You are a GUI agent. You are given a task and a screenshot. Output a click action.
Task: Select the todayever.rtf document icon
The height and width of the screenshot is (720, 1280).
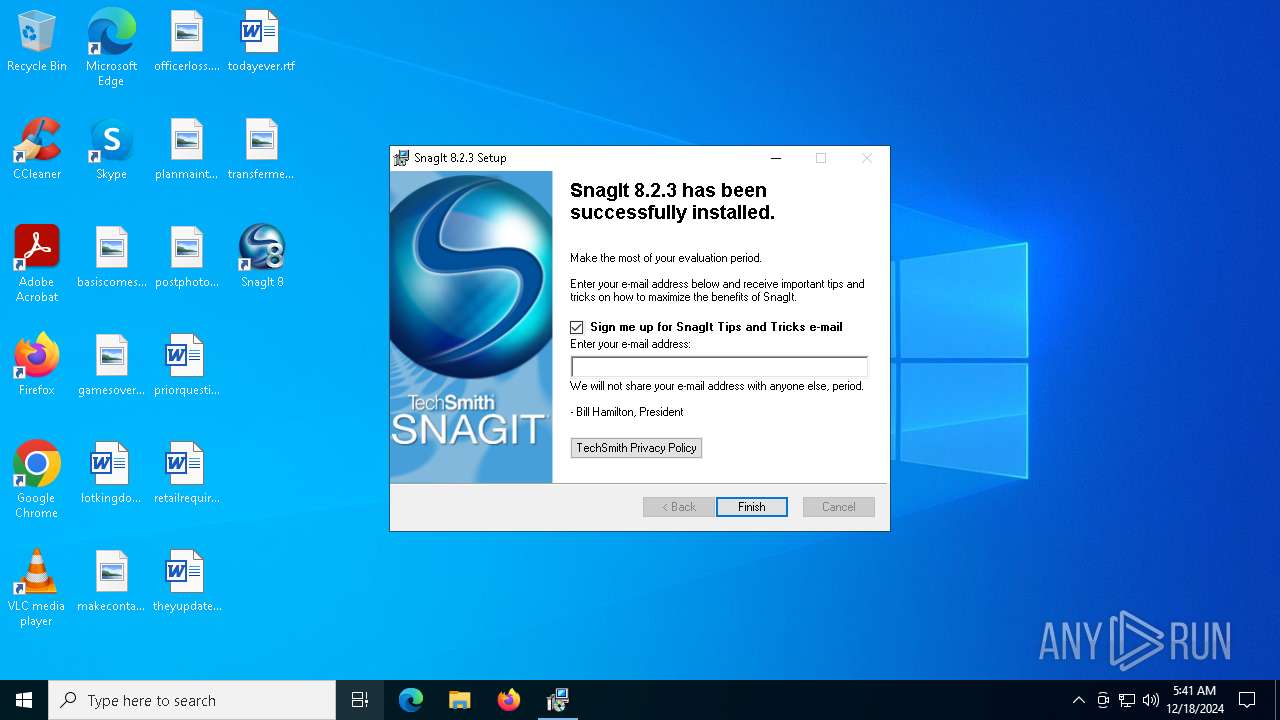261,42
